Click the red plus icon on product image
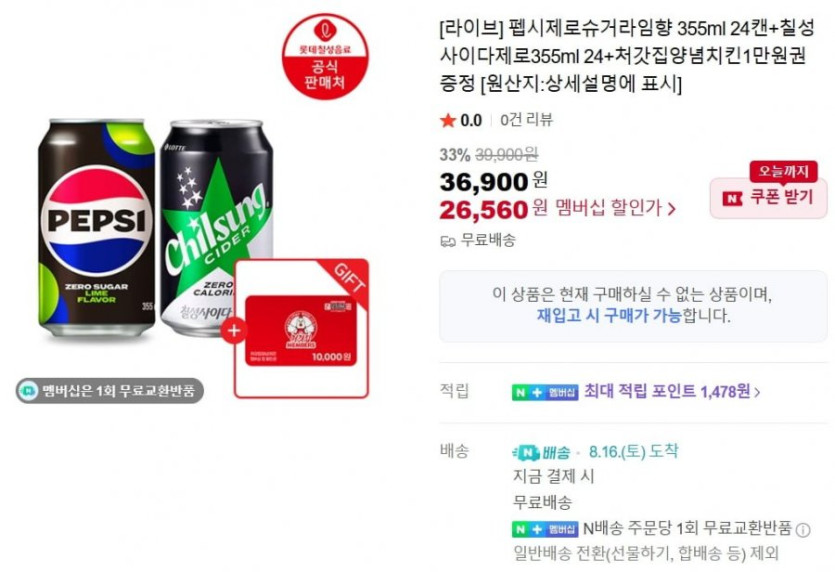The height and width of the screenshot is (572, 835). tap(233, 331)
